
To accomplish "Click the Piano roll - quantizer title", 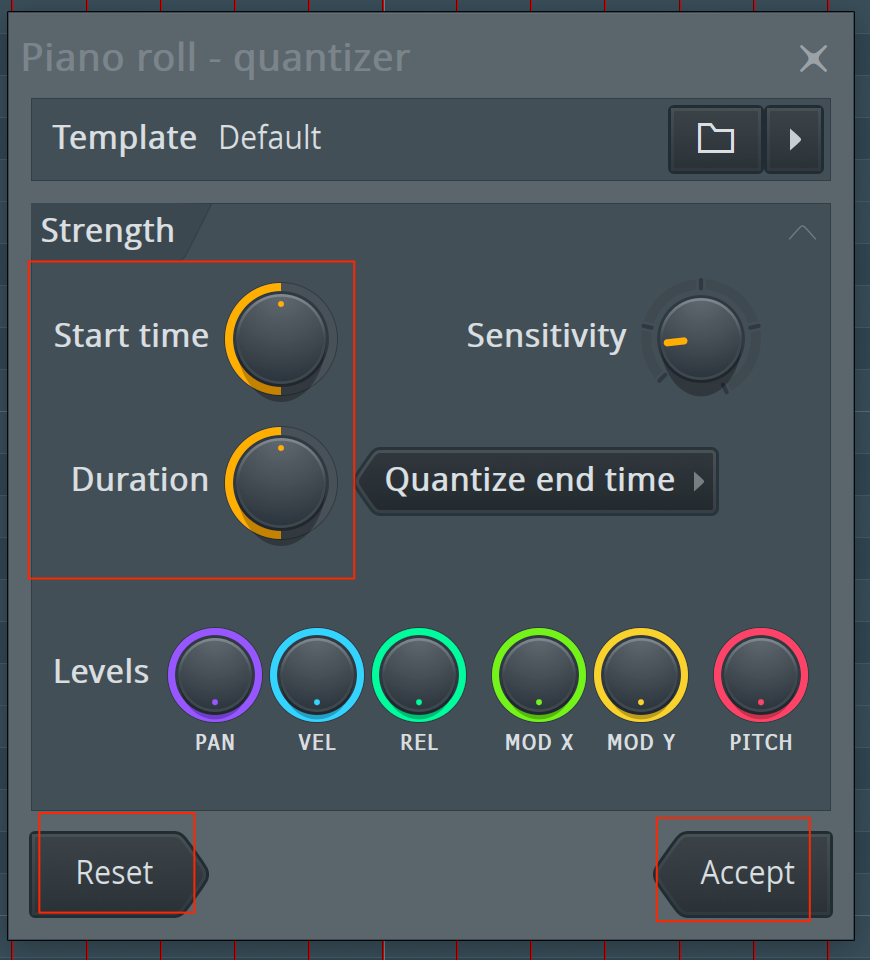I will click(x=216, y=58).
